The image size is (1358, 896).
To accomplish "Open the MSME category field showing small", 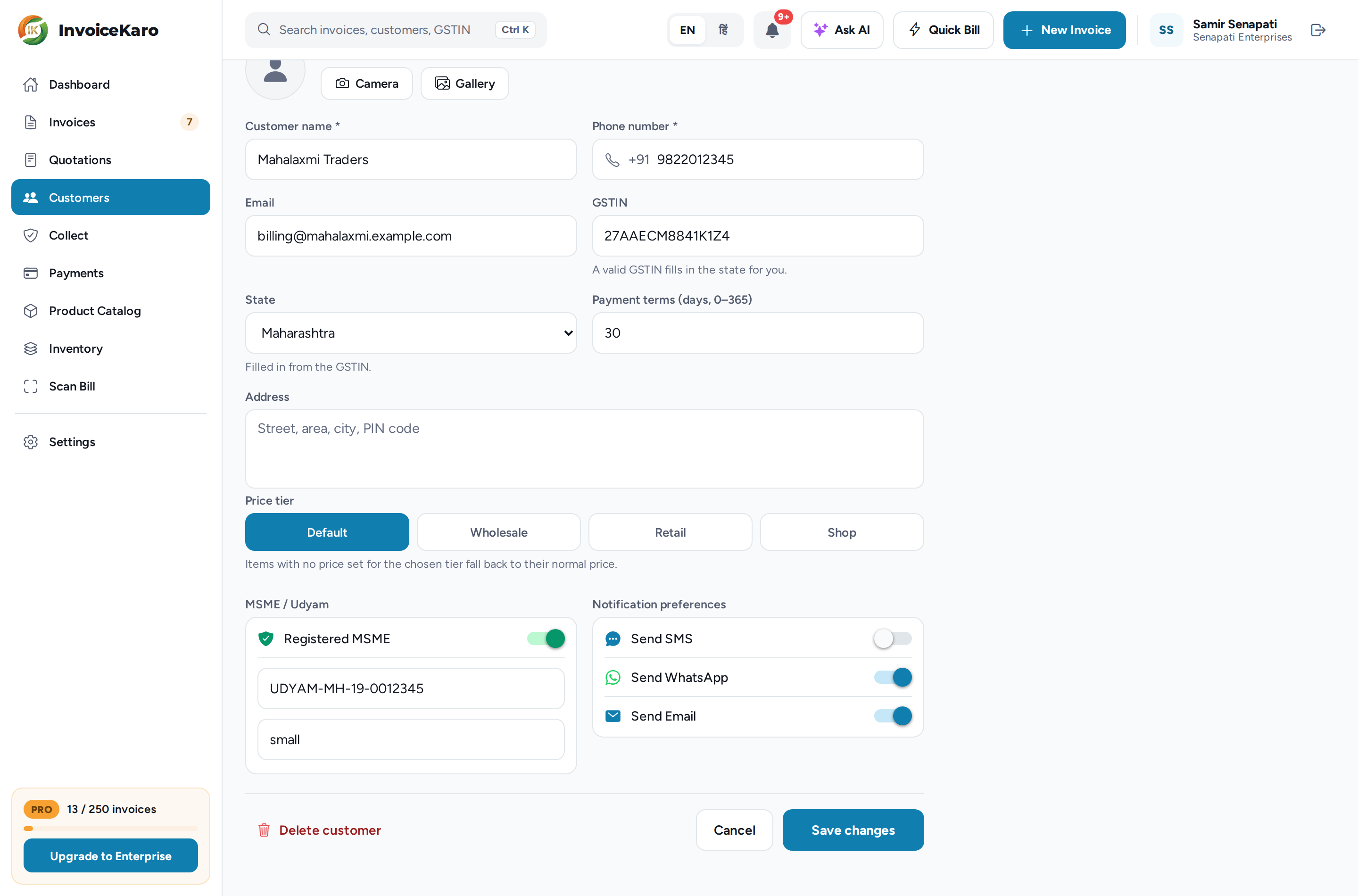I will 411,739.
